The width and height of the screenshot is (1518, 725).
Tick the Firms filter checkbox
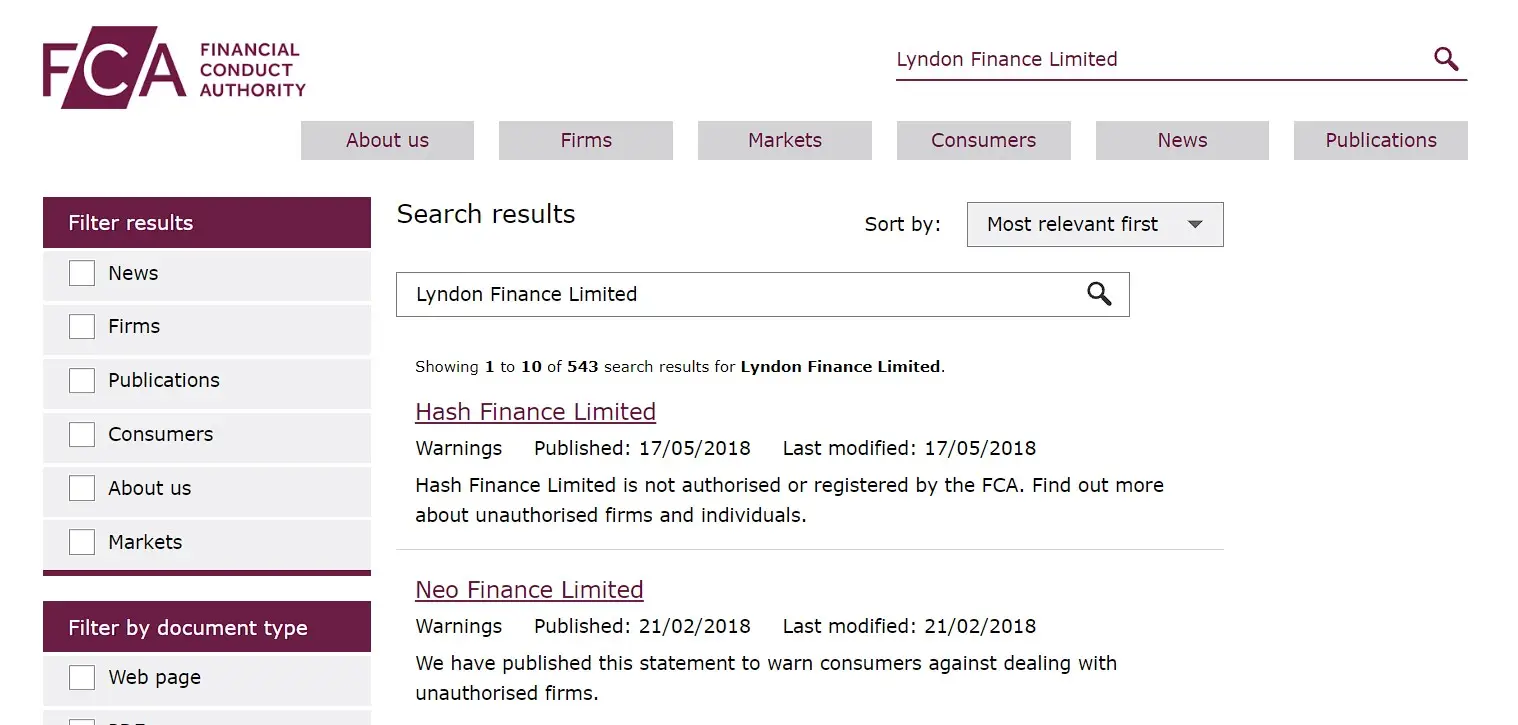tap(82, 327)
